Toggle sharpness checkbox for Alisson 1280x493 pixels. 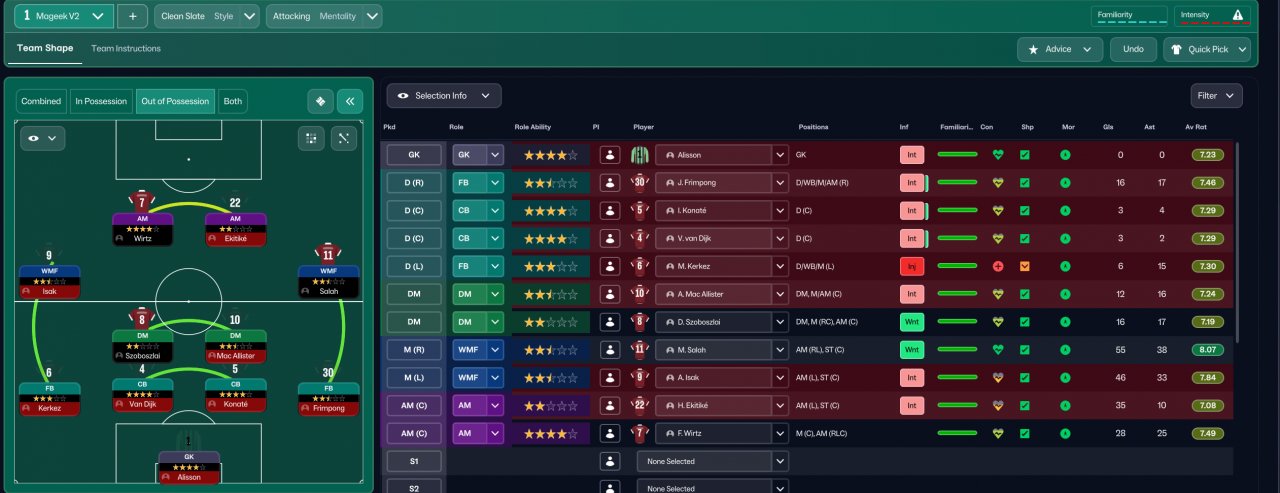1024,155
